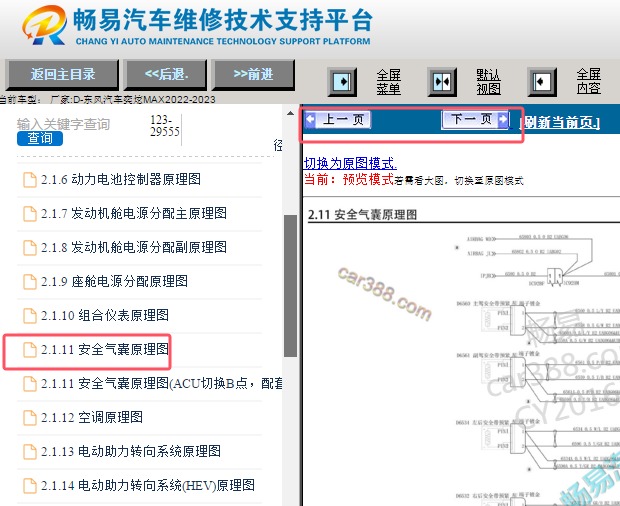Go back with the <<后退 button
Image resolution: width=620 pixels, height=506 pixels.
click(165, 74)
